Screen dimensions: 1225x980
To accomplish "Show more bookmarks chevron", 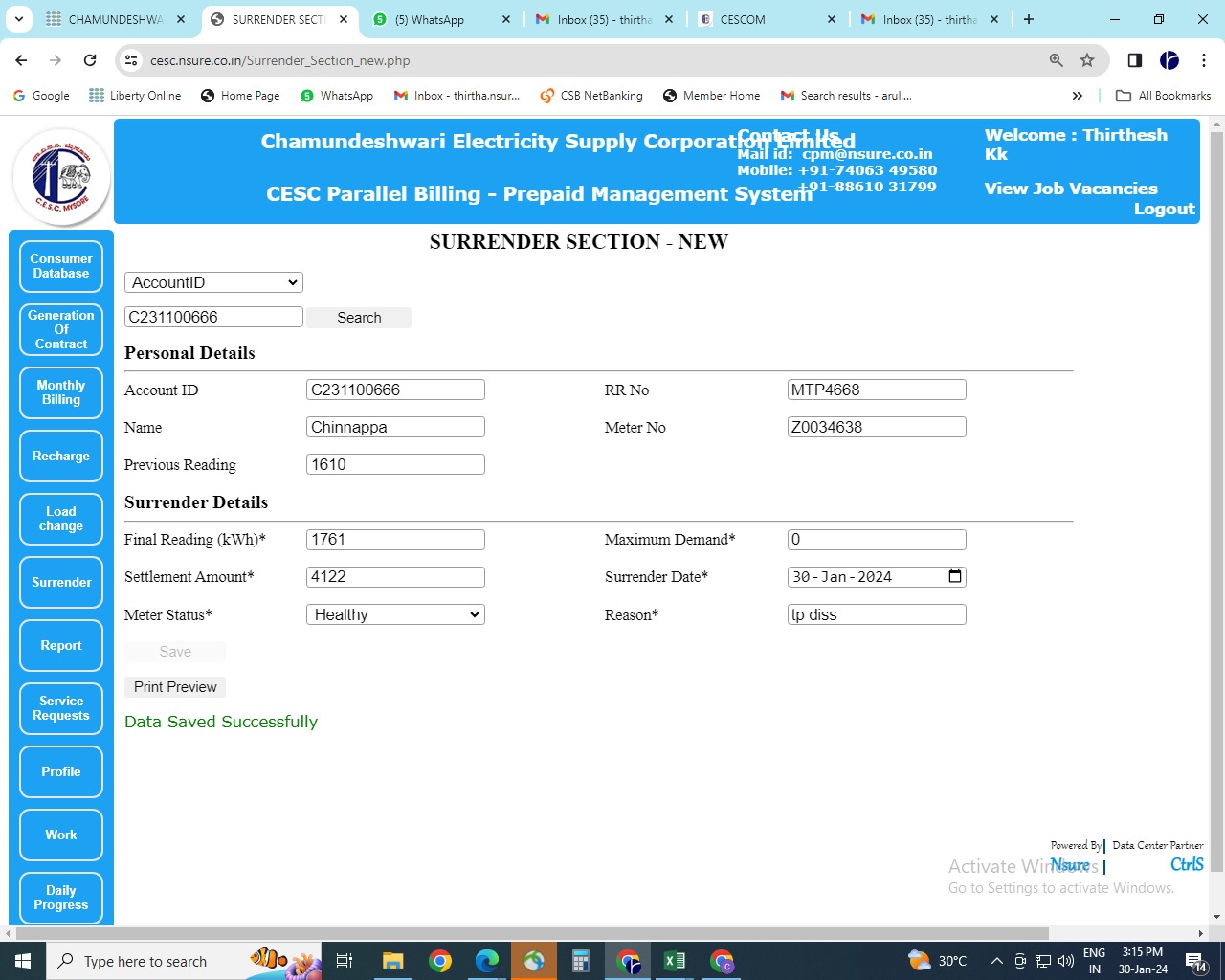I will coord(1078,96).
